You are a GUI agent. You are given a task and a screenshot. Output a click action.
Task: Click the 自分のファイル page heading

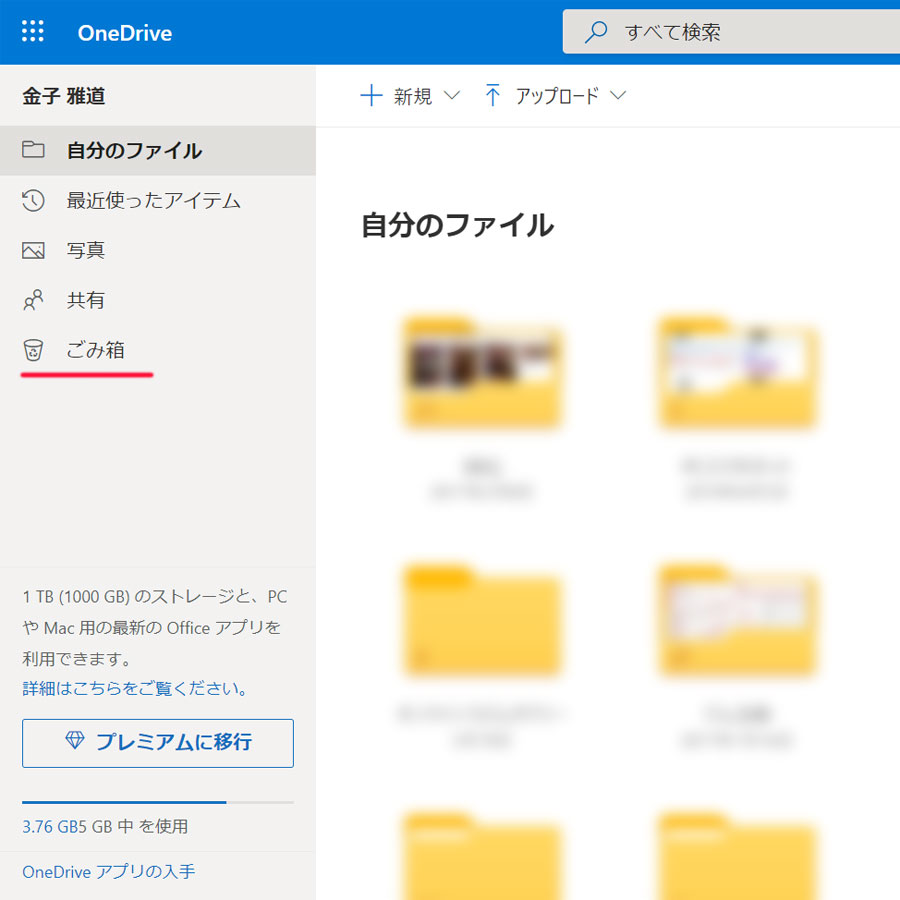(x=457, y=225)
